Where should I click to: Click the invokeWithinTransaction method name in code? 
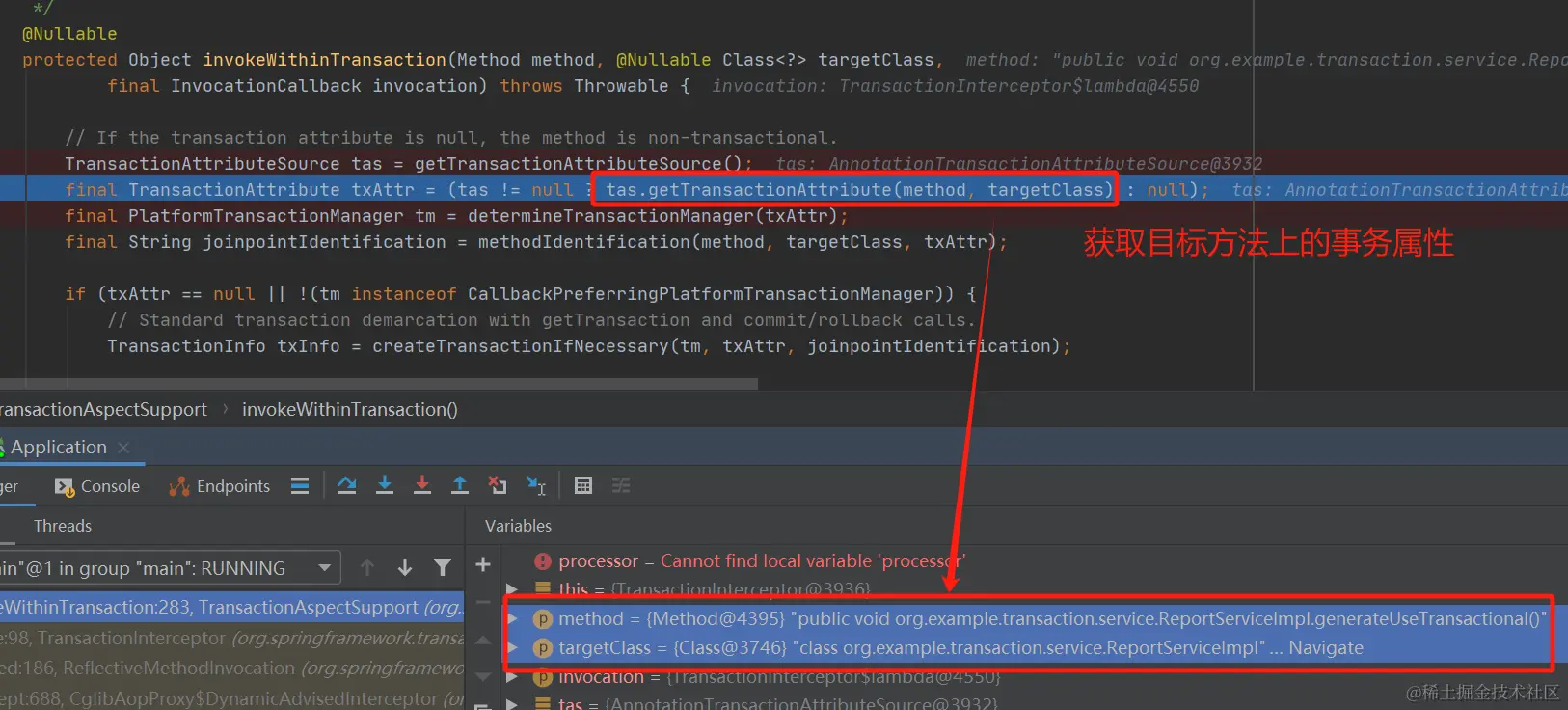pos(324,59)
